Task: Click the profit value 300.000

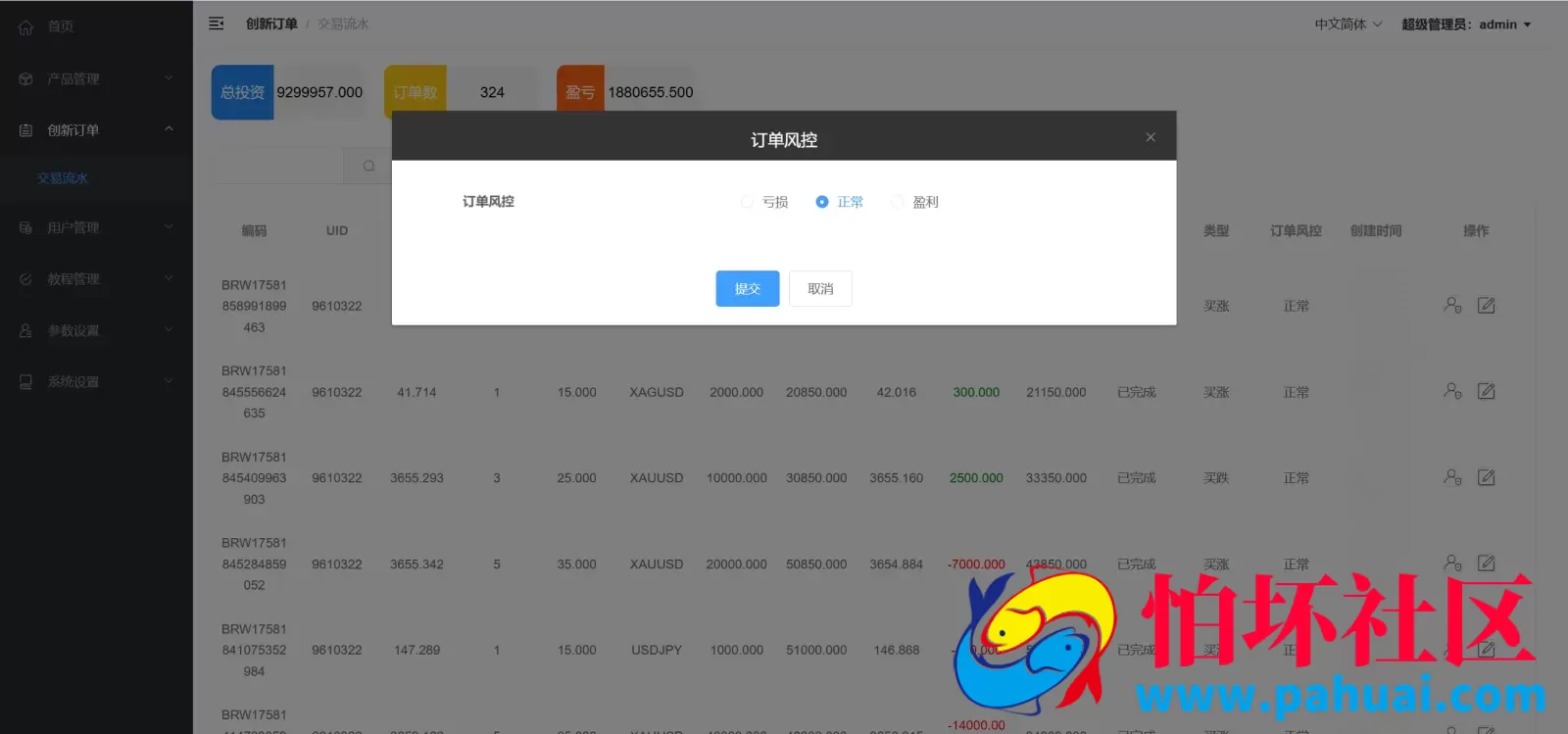Action: 976,392
